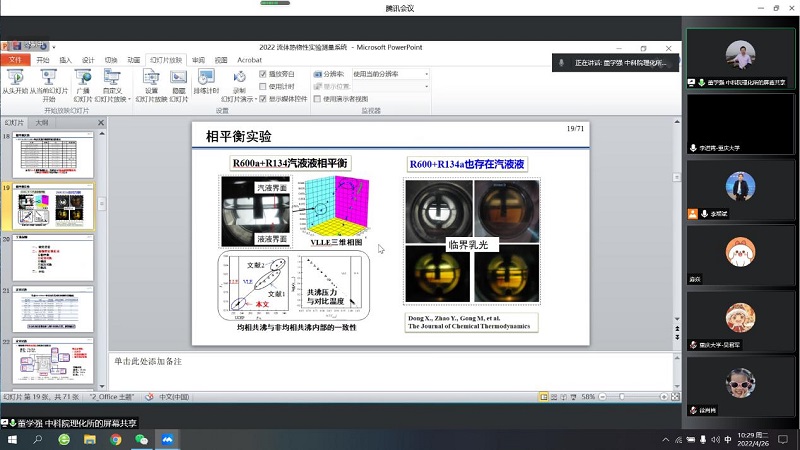The width and height of the screenshot is (800, 450).
Task: Click the IME Chinese indicator in tray
Action: 728,440
